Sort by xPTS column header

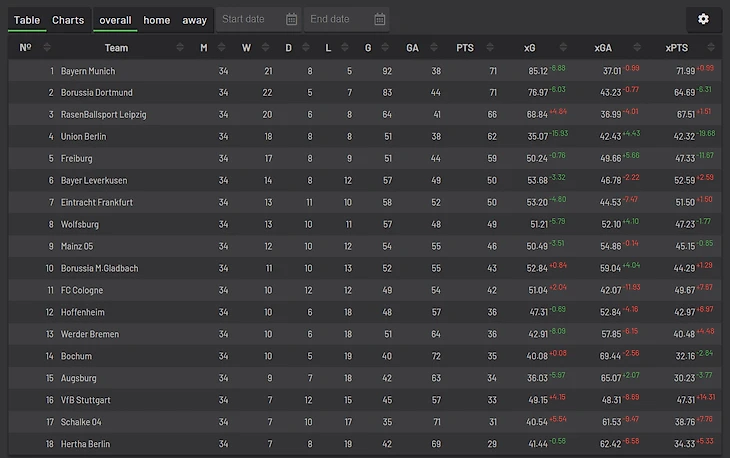[676, 47]
